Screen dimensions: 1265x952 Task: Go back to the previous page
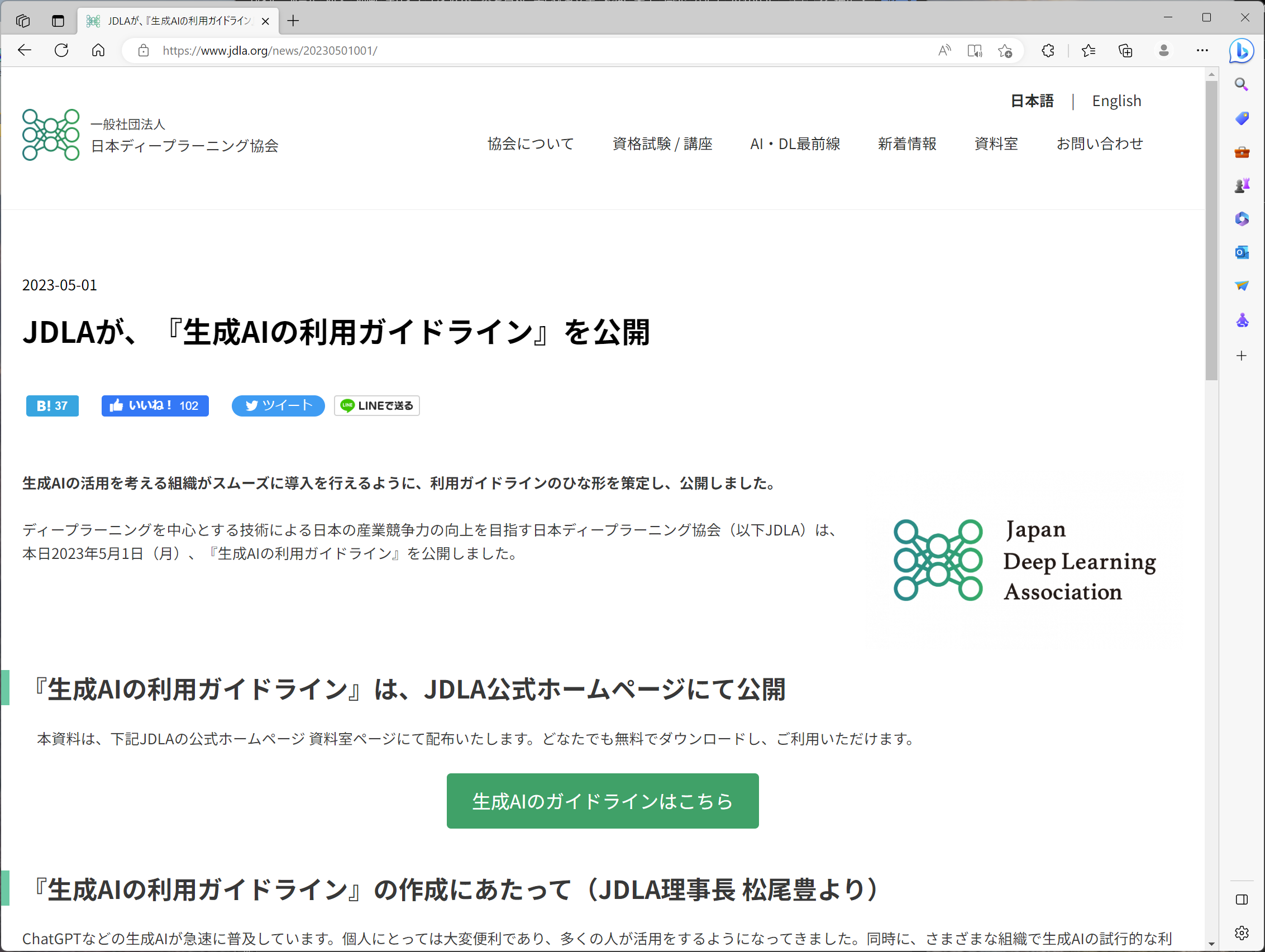click(x=25, y=50)
